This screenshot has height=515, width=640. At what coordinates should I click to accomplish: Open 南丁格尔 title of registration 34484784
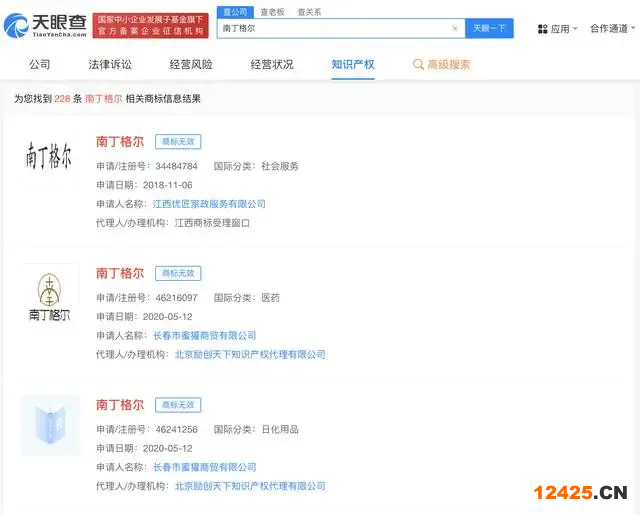click(120, 142)
